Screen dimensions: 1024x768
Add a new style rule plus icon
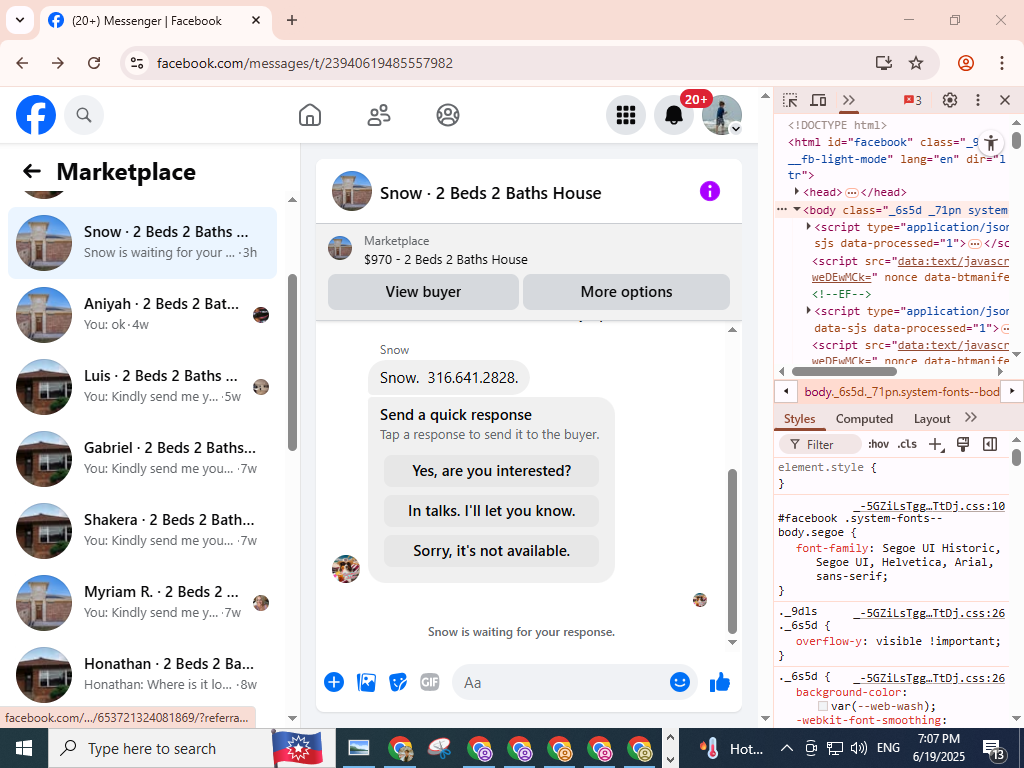pyautogui.click(x=936, y=444)
